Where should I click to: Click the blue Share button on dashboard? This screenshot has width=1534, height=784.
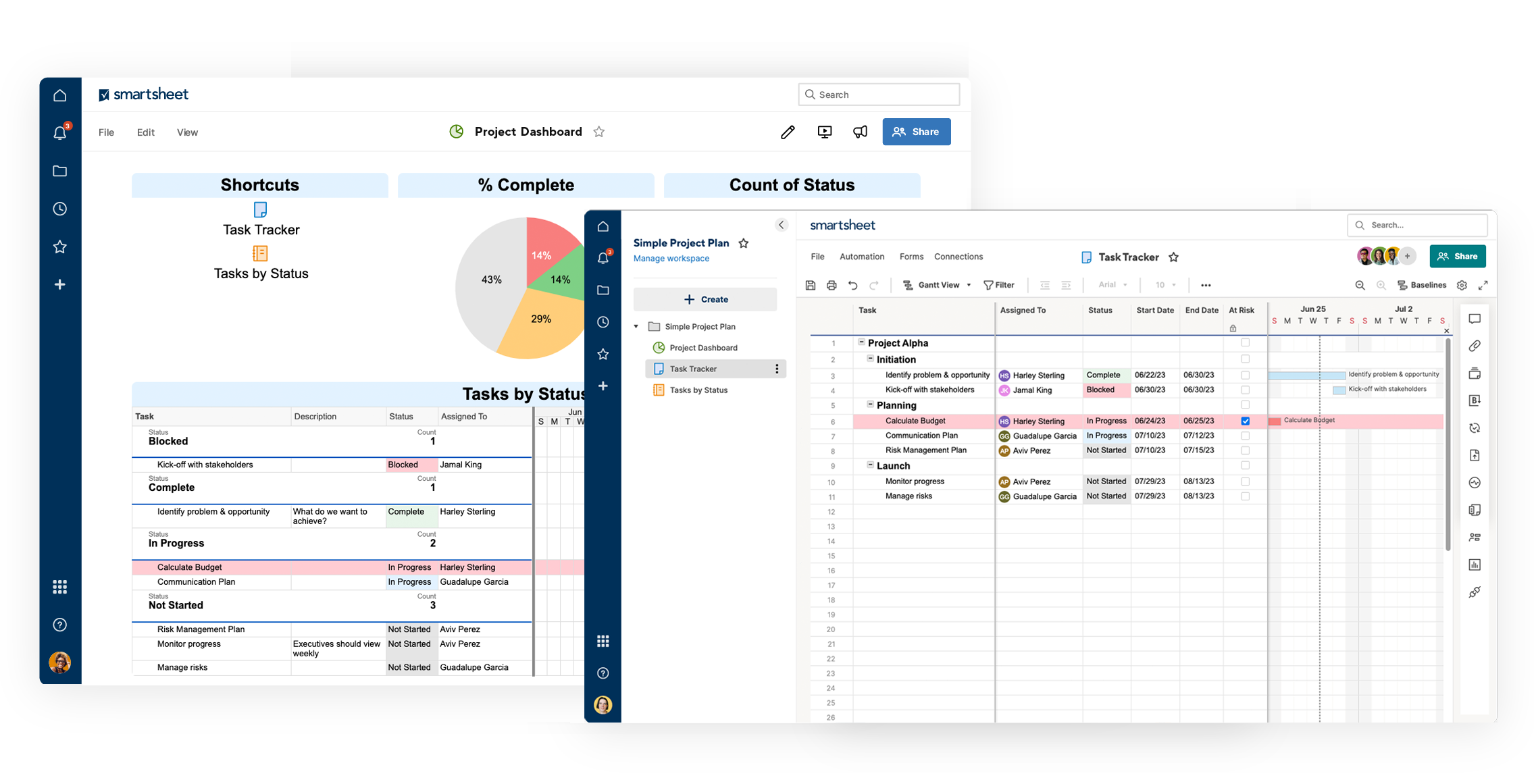[x=917, y=132]
